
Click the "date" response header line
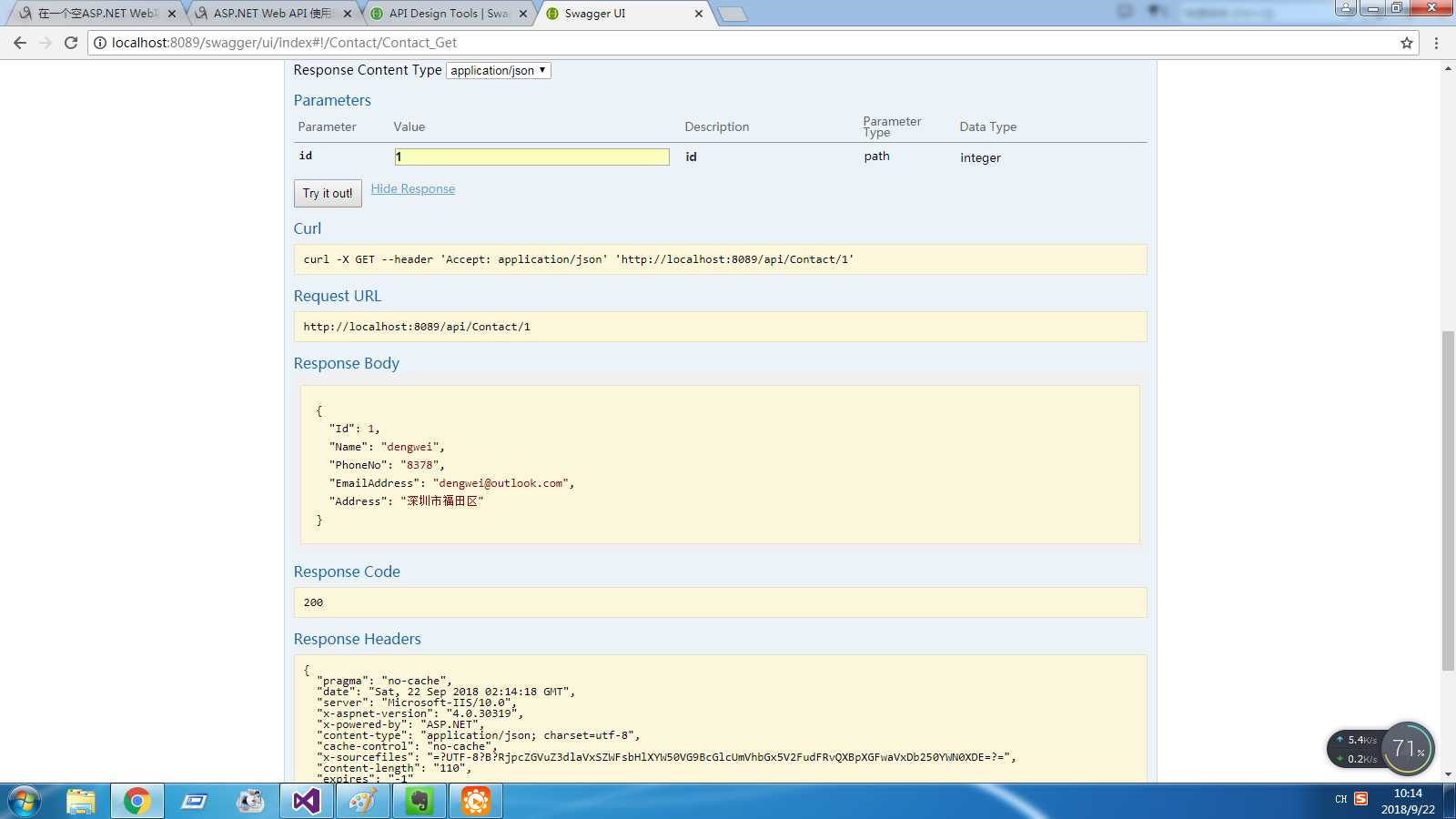[x=446, y=692]
